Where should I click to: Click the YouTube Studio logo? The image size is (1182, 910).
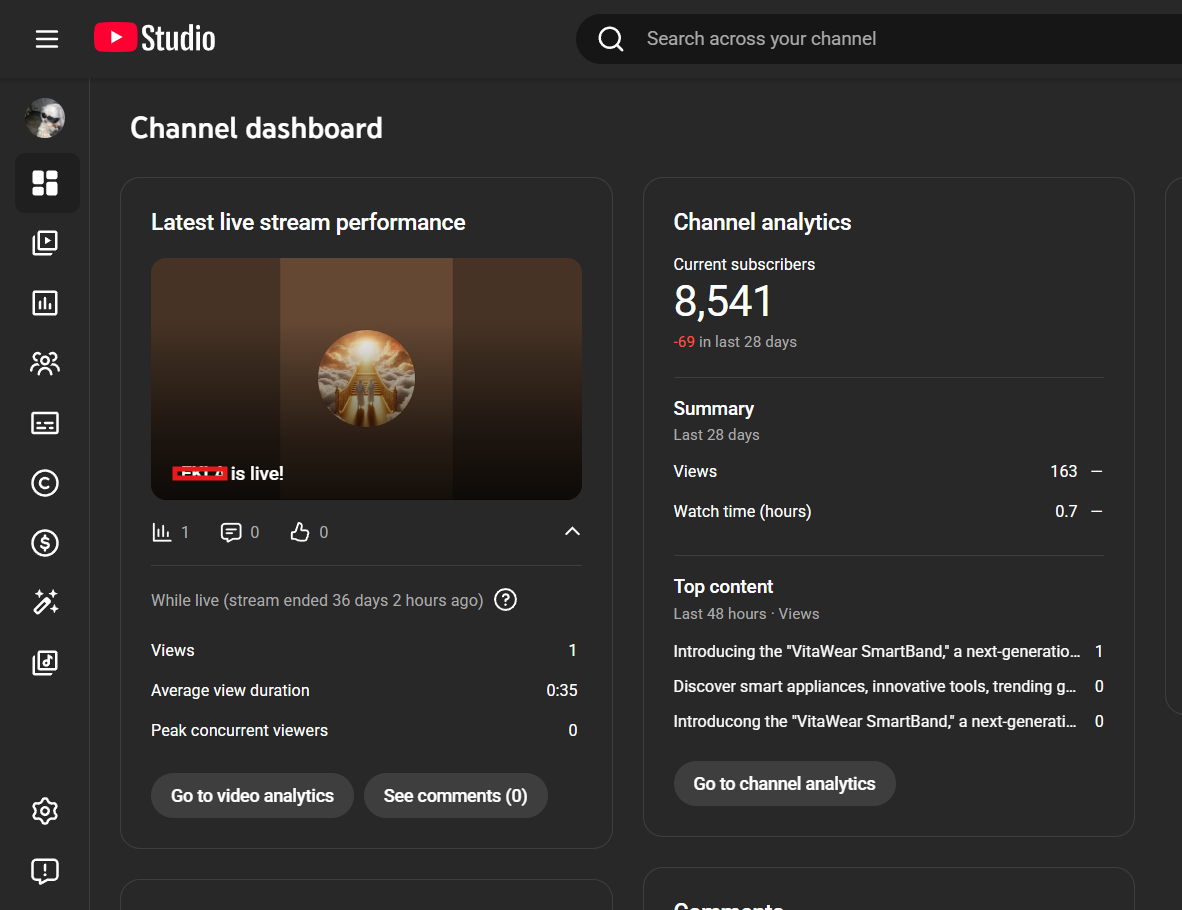[x=155, y=39]
